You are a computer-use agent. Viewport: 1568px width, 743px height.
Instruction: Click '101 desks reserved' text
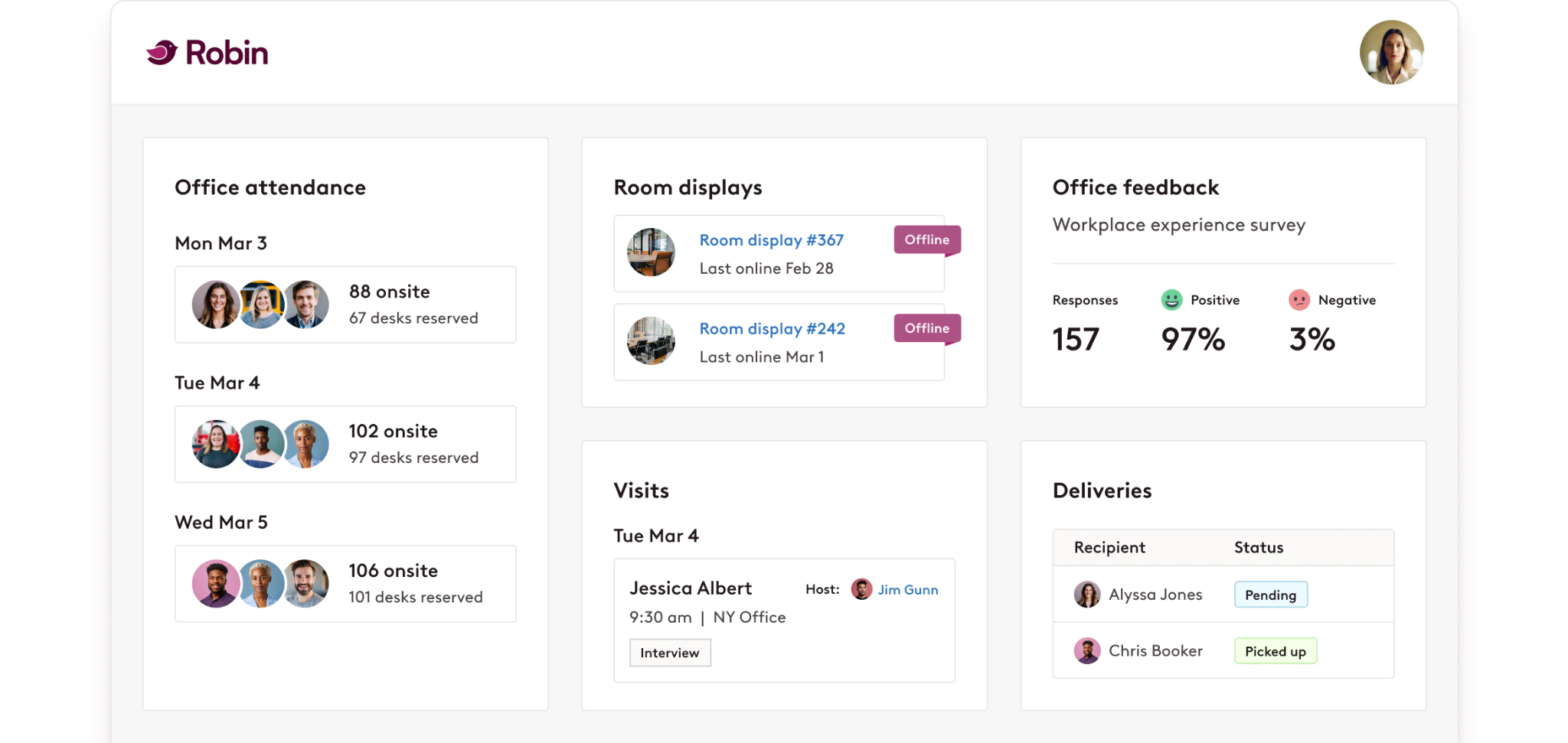click(416, 598)
